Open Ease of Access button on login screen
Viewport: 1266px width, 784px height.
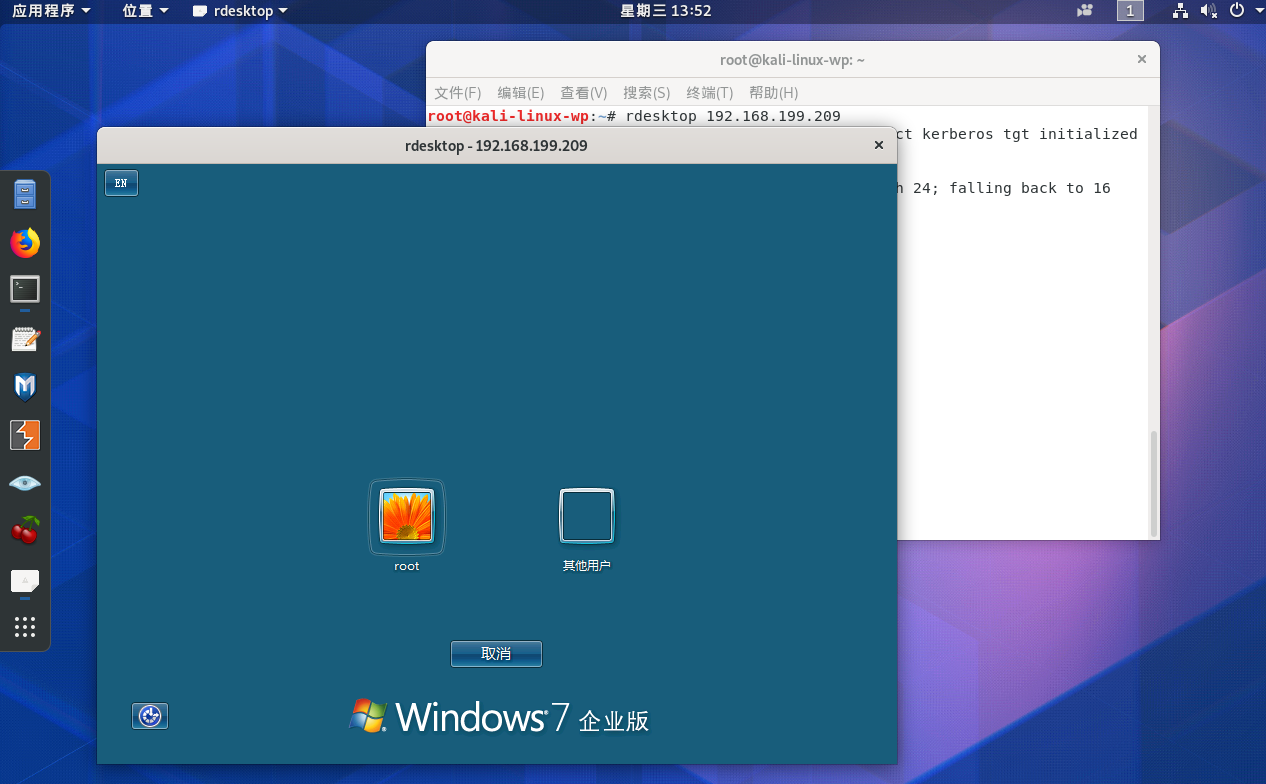tap(150, 716)
